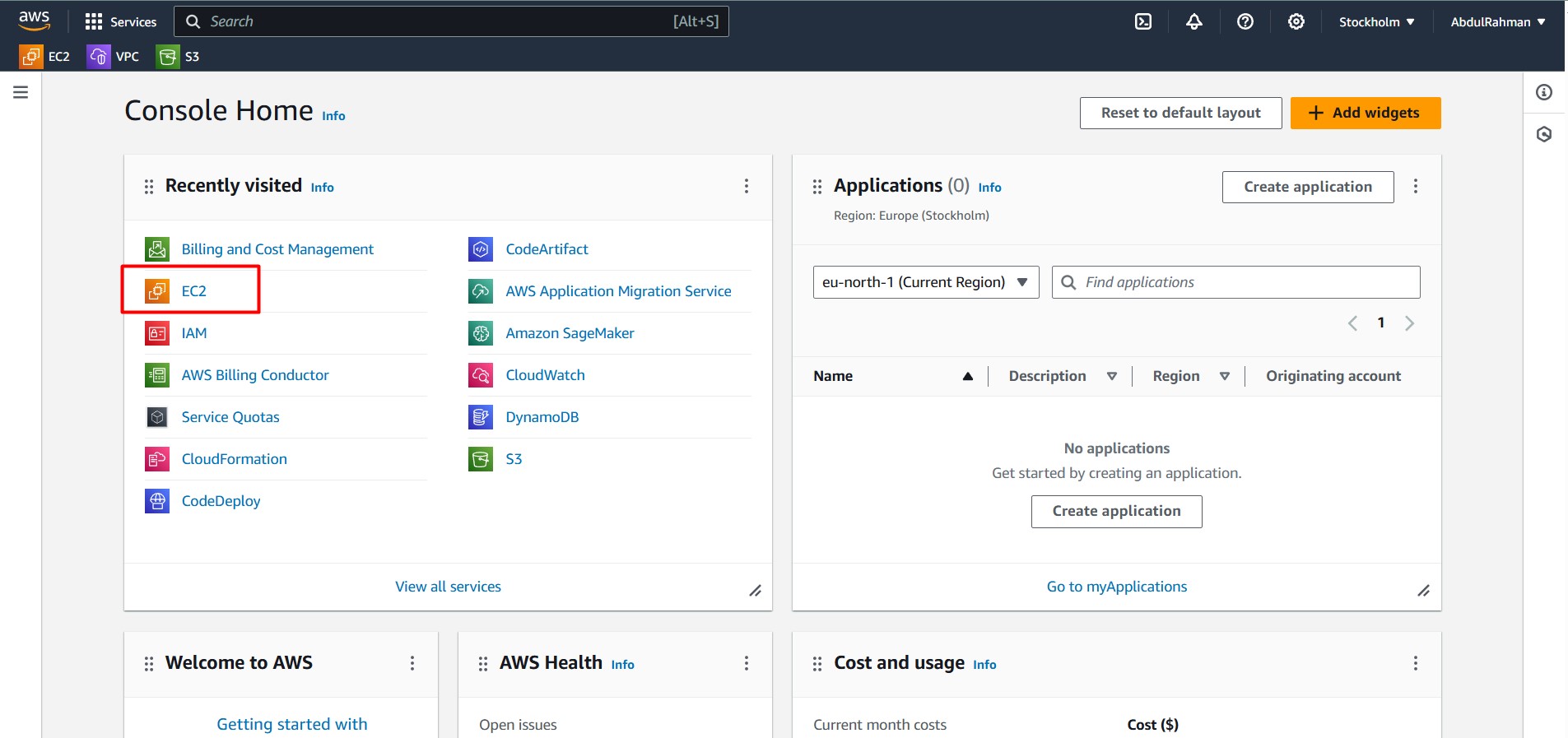
Task: Click the CodeArtifact icon
Action: [481, 248]
